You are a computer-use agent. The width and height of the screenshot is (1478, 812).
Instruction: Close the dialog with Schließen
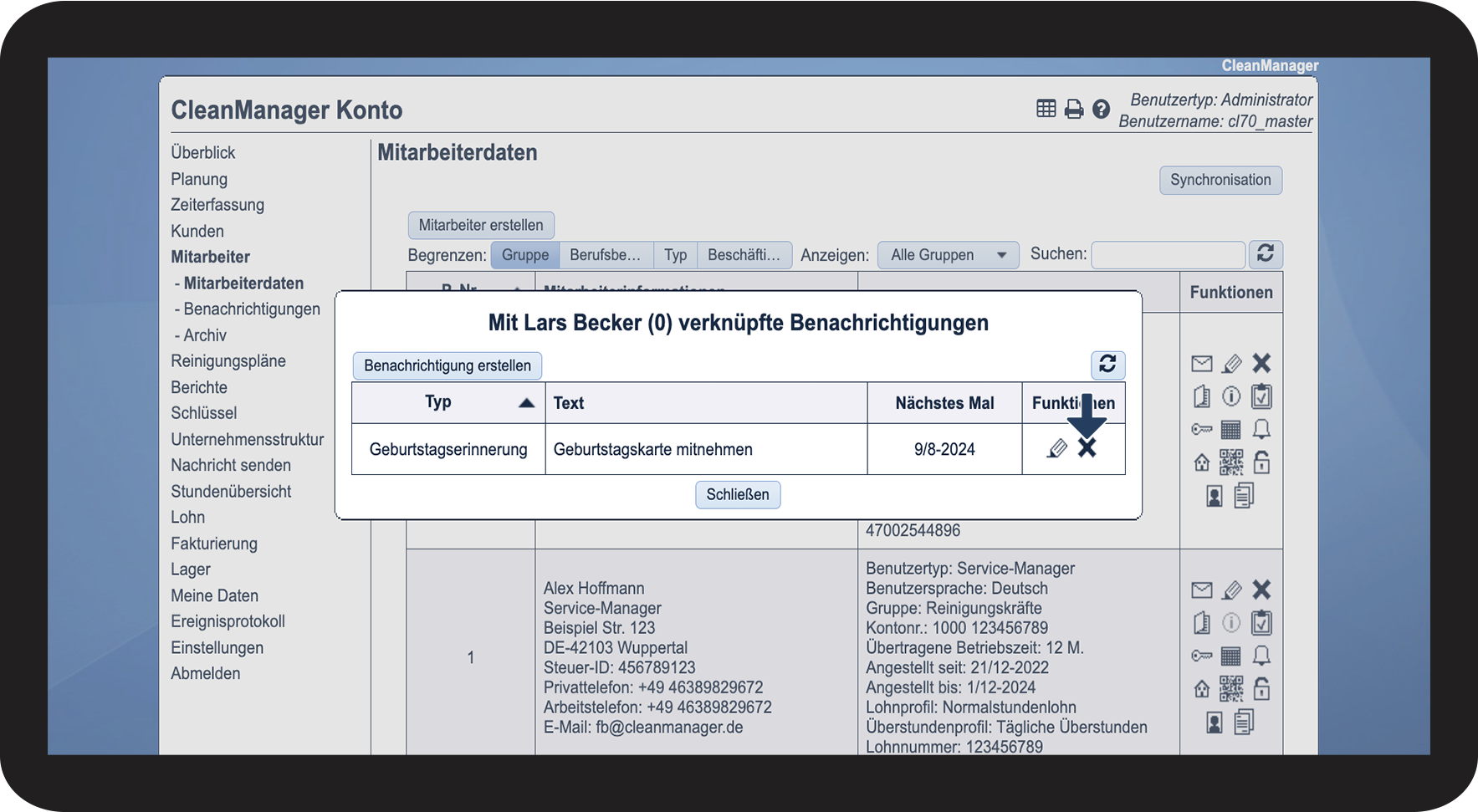[738, 494]
